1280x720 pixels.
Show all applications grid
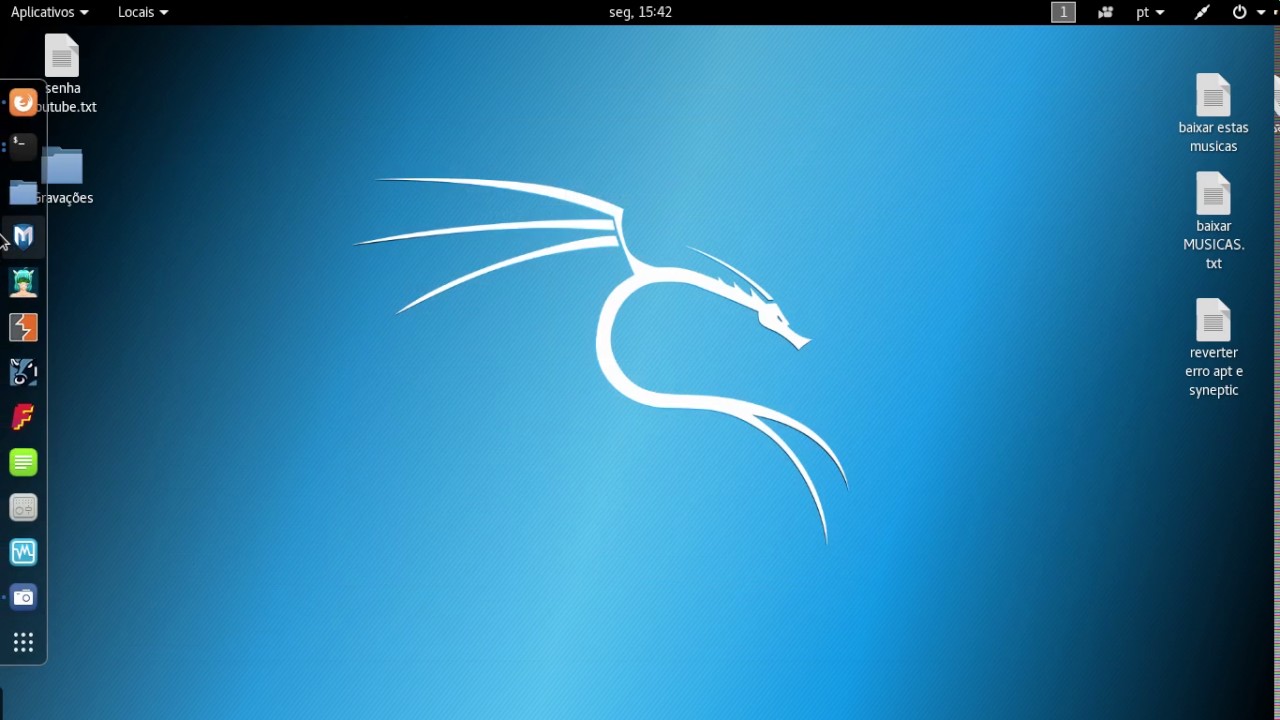coord(23,642)
